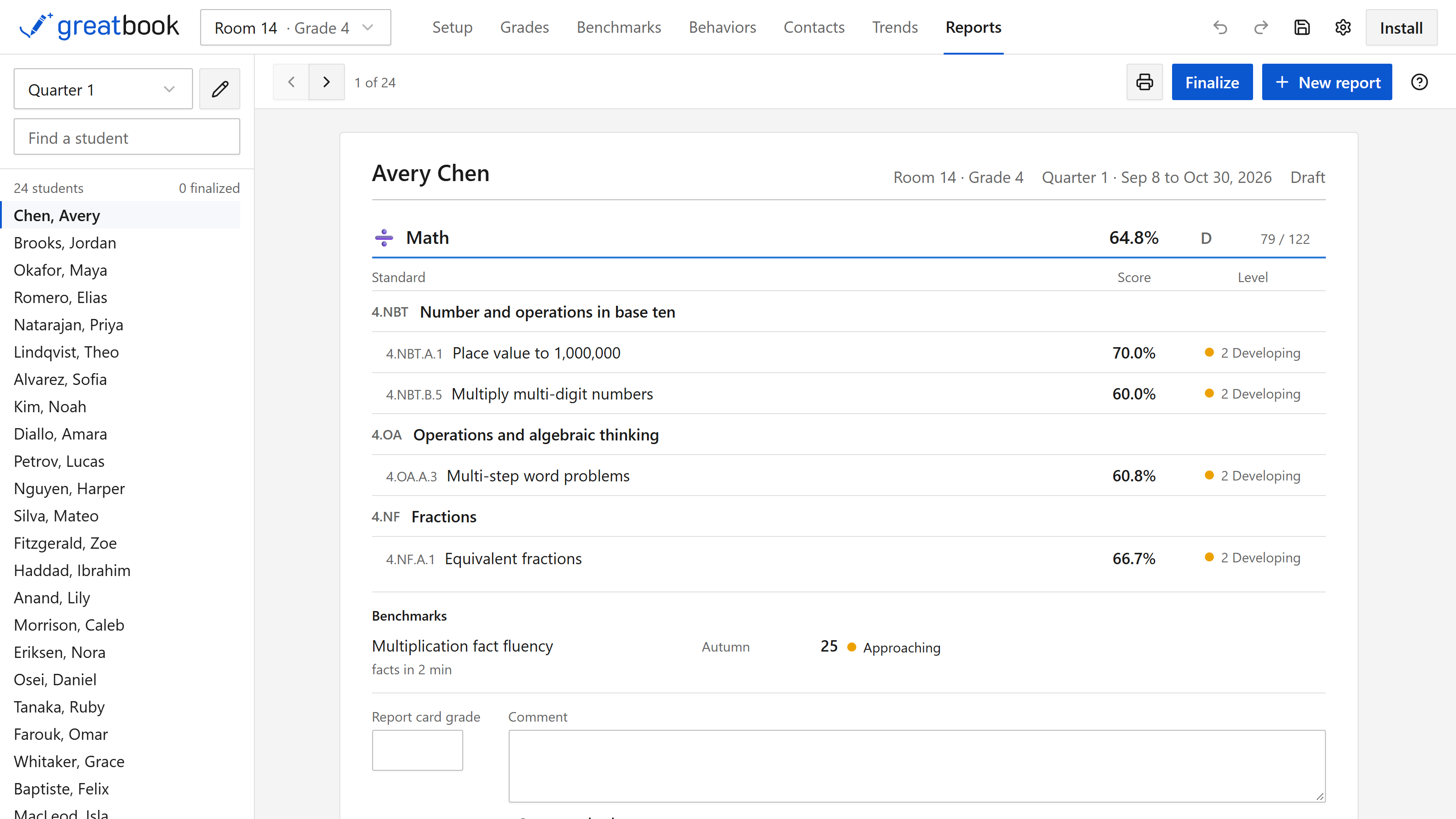Click the redo arrow icon

point(1261,28)
